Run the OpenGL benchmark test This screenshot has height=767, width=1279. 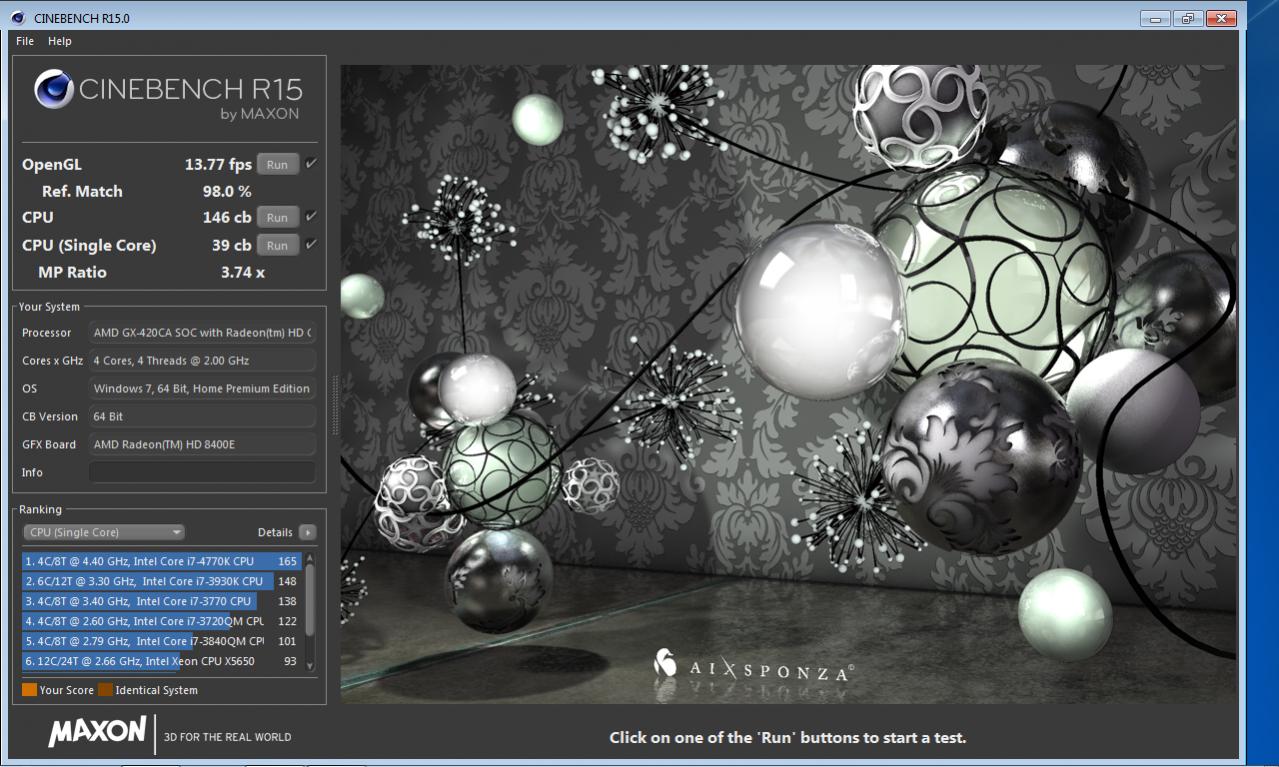coord(277,165)
